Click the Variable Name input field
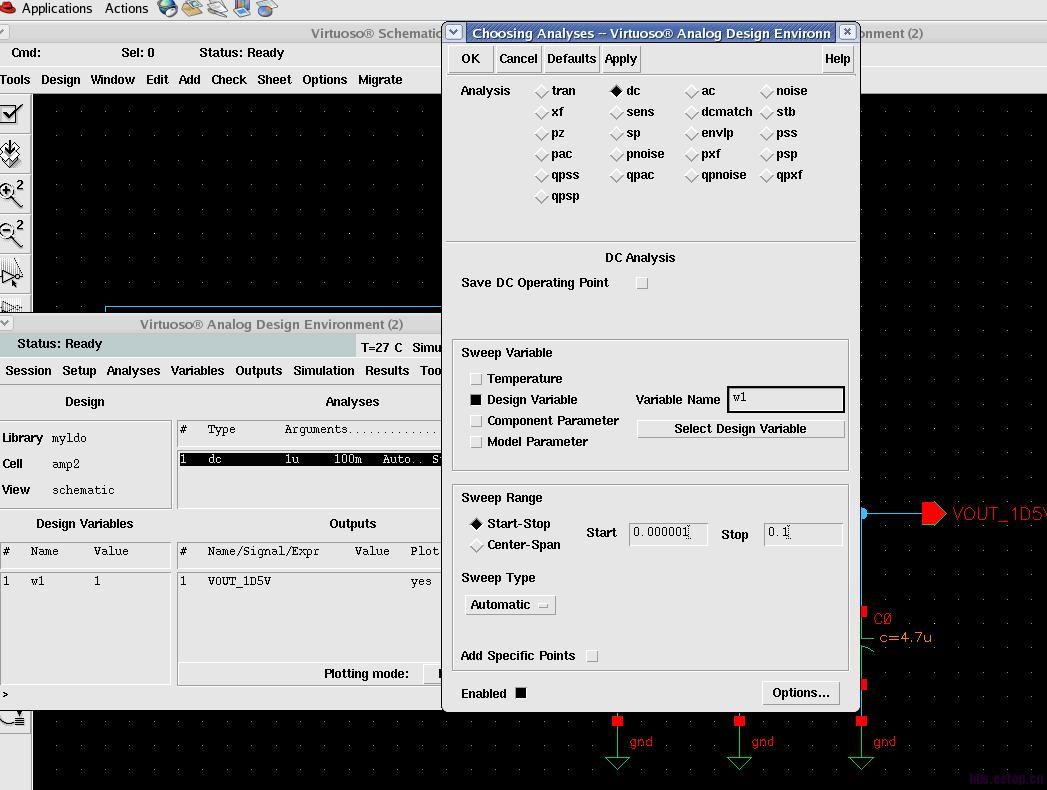The height and width of the screenshot is (790, 1047). click(x=786, y=399)
